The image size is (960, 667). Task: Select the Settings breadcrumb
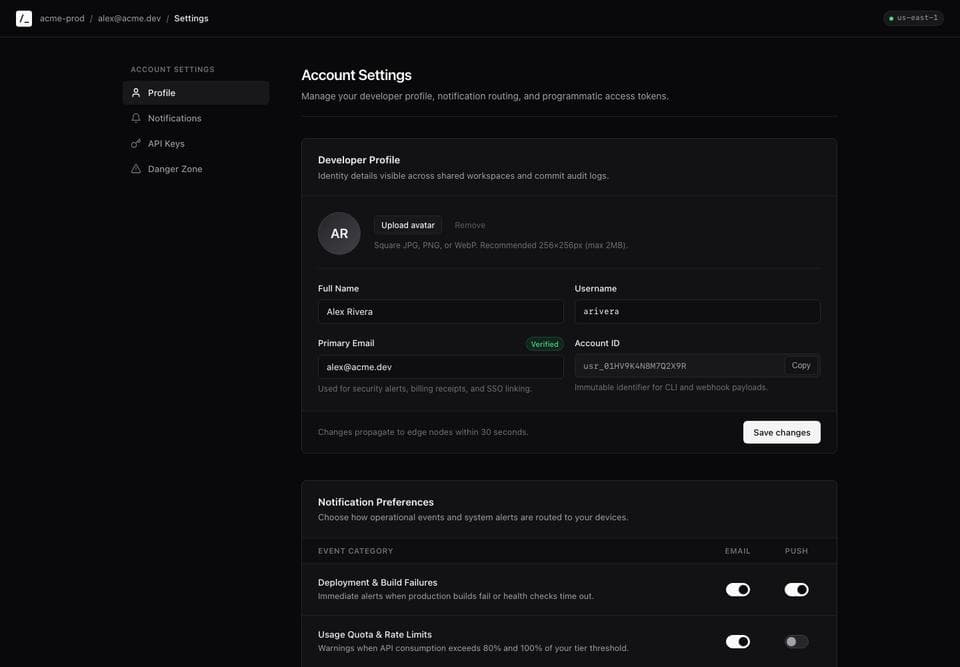(191, 18)
